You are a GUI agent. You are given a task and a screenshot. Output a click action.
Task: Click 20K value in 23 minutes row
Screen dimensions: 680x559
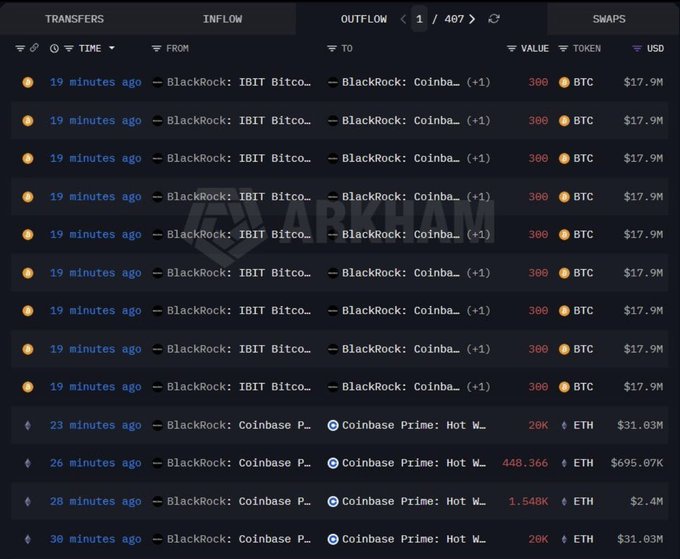click(x=538, y=425)
